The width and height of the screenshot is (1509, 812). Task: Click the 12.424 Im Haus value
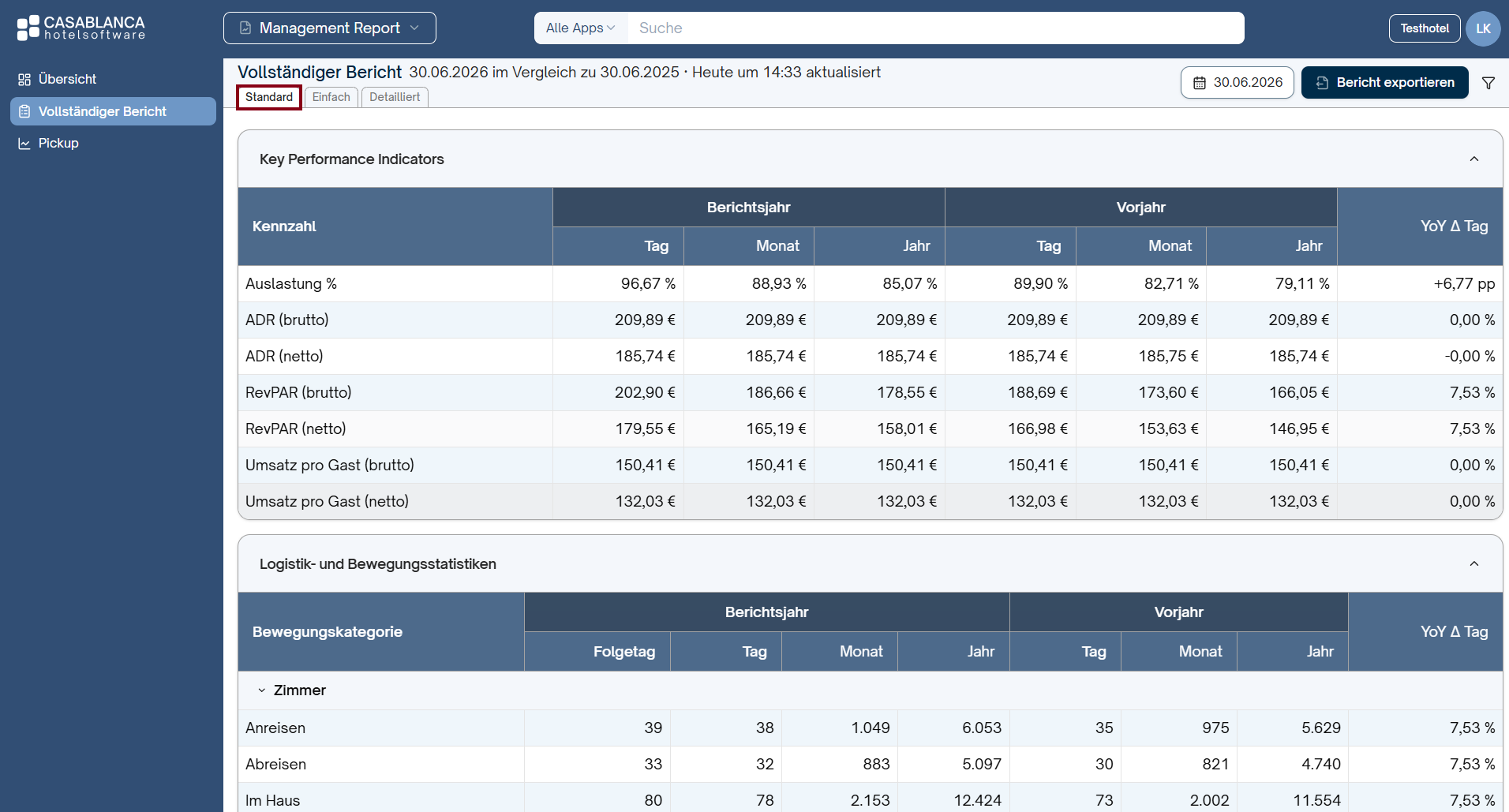coord(977,800)
